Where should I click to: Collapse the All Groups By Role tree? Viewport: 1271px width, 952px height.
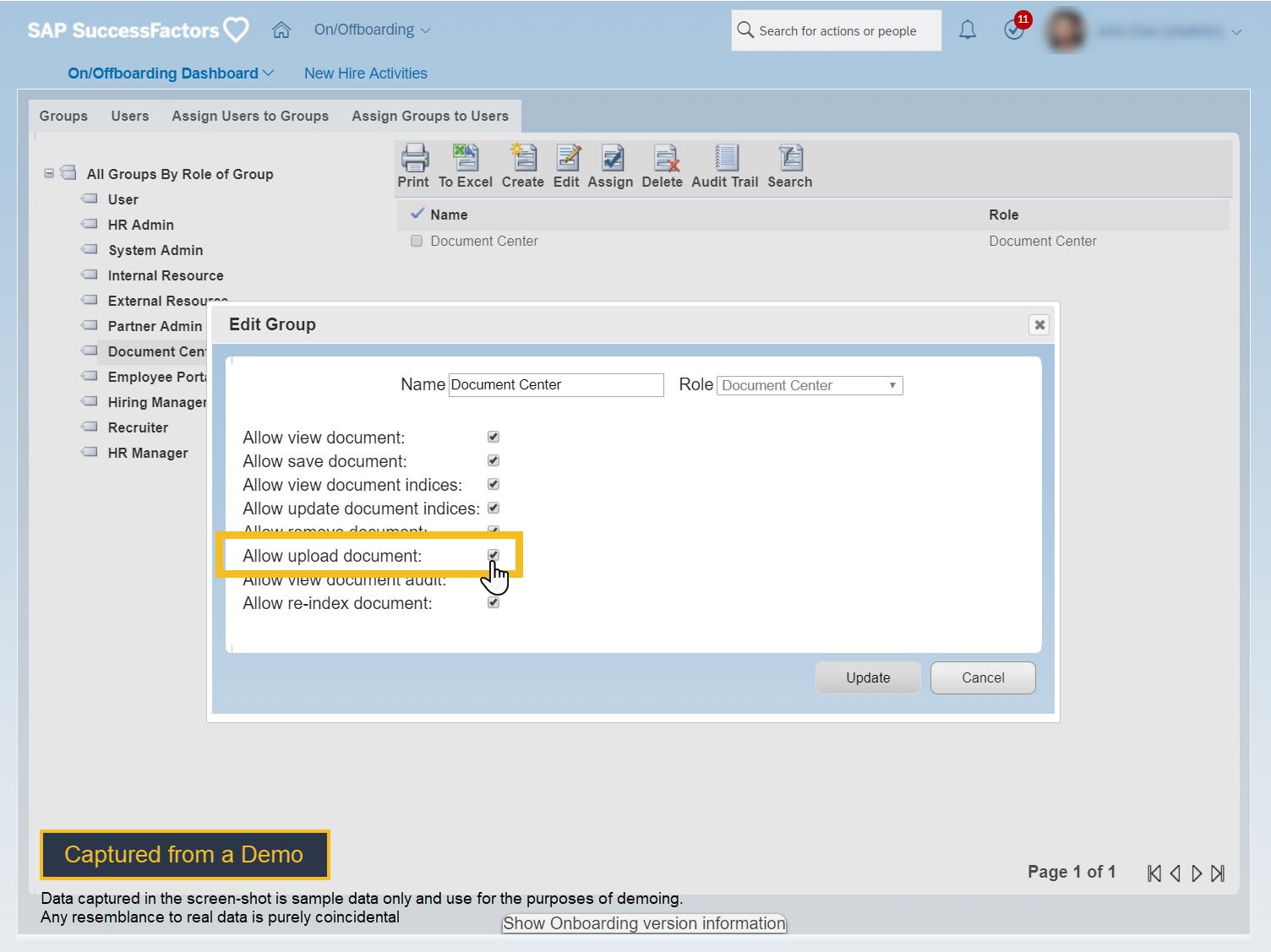[x=49, y=173]
